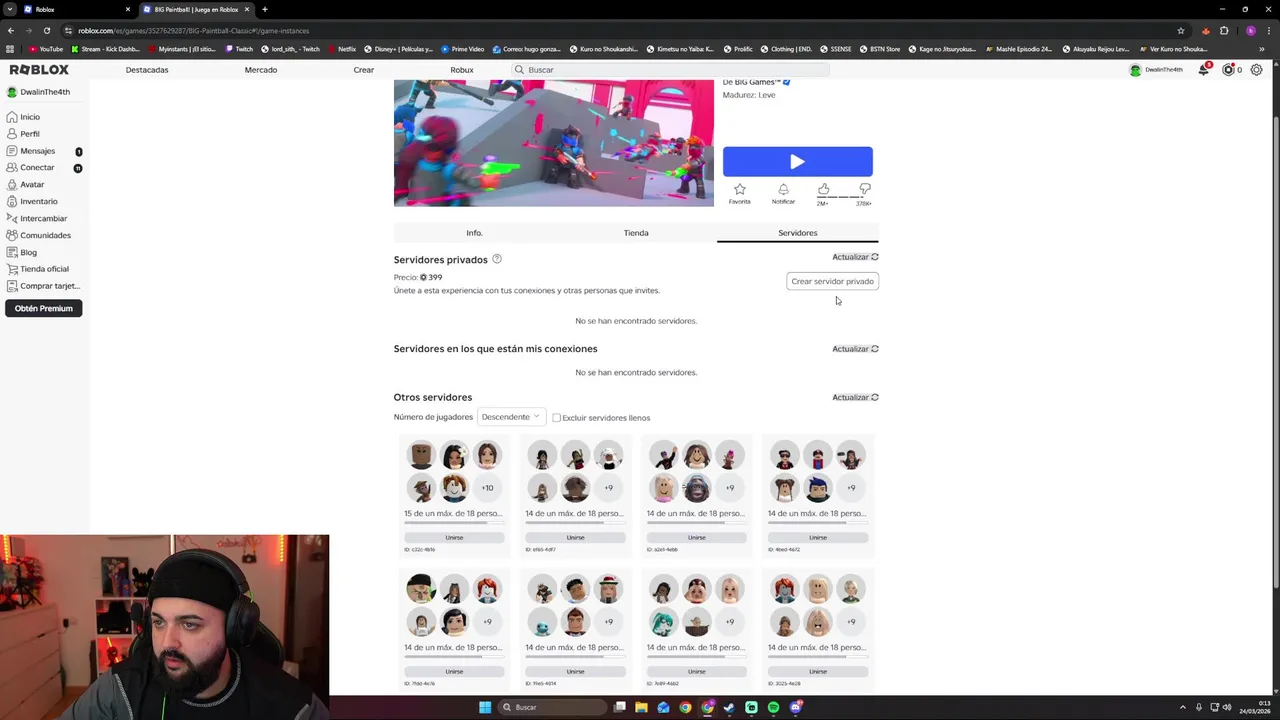Open the notifications bell in Roblox header

tap(1204, 70)
